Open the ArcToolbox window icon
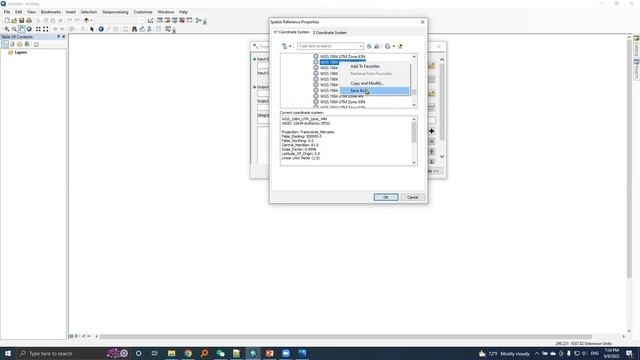 (182, 20)
